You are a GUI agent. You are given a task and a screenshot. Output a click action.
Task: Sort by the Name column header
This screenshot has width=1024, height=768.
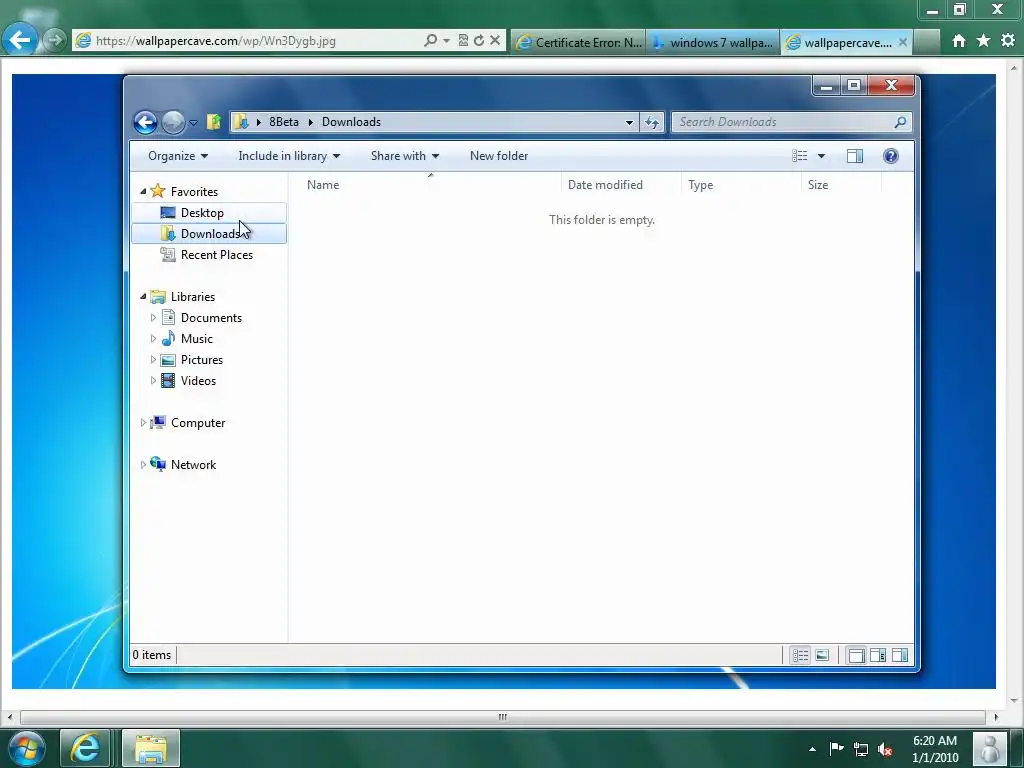click(430, 185)
